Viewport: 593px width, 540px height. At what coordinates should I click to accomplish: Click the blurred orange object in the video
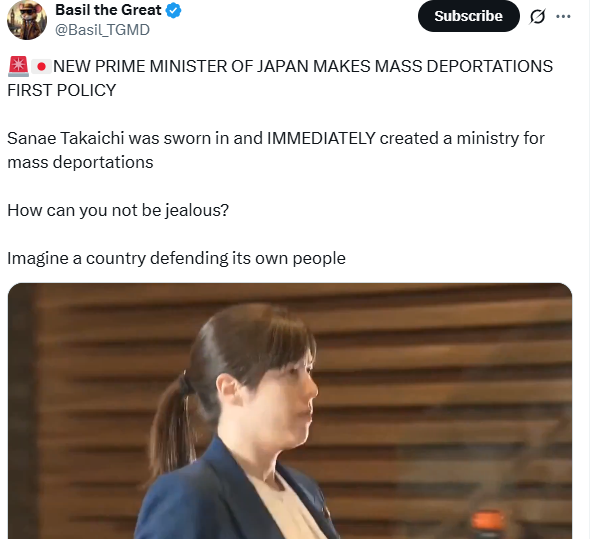[x=488, y=522]
